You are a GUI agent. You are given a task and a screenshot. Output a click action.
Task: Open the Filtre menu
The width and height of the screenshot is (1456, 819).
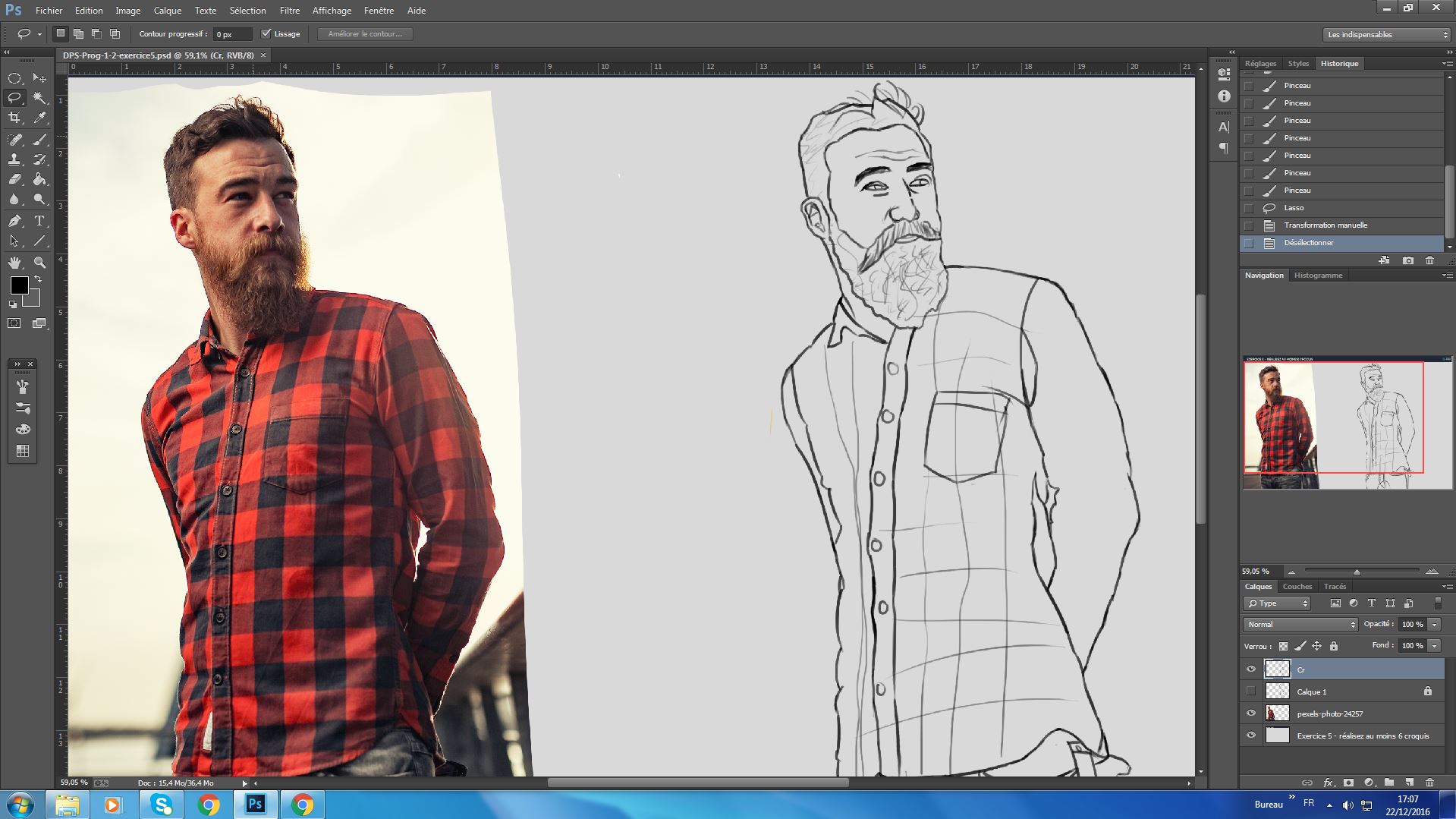[x=289, y=11]
